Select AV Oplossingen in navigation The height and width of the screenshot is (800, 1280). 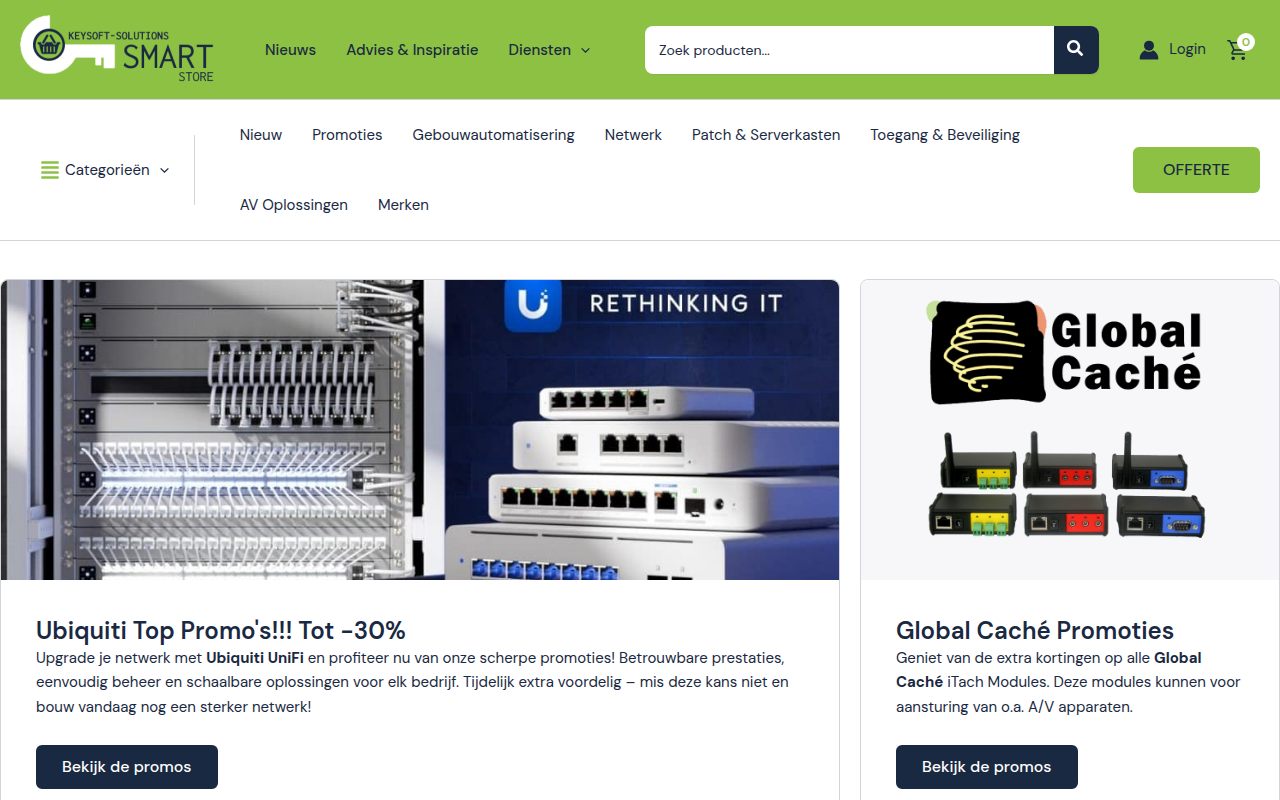pyautogui.click(x=294, y=205)
